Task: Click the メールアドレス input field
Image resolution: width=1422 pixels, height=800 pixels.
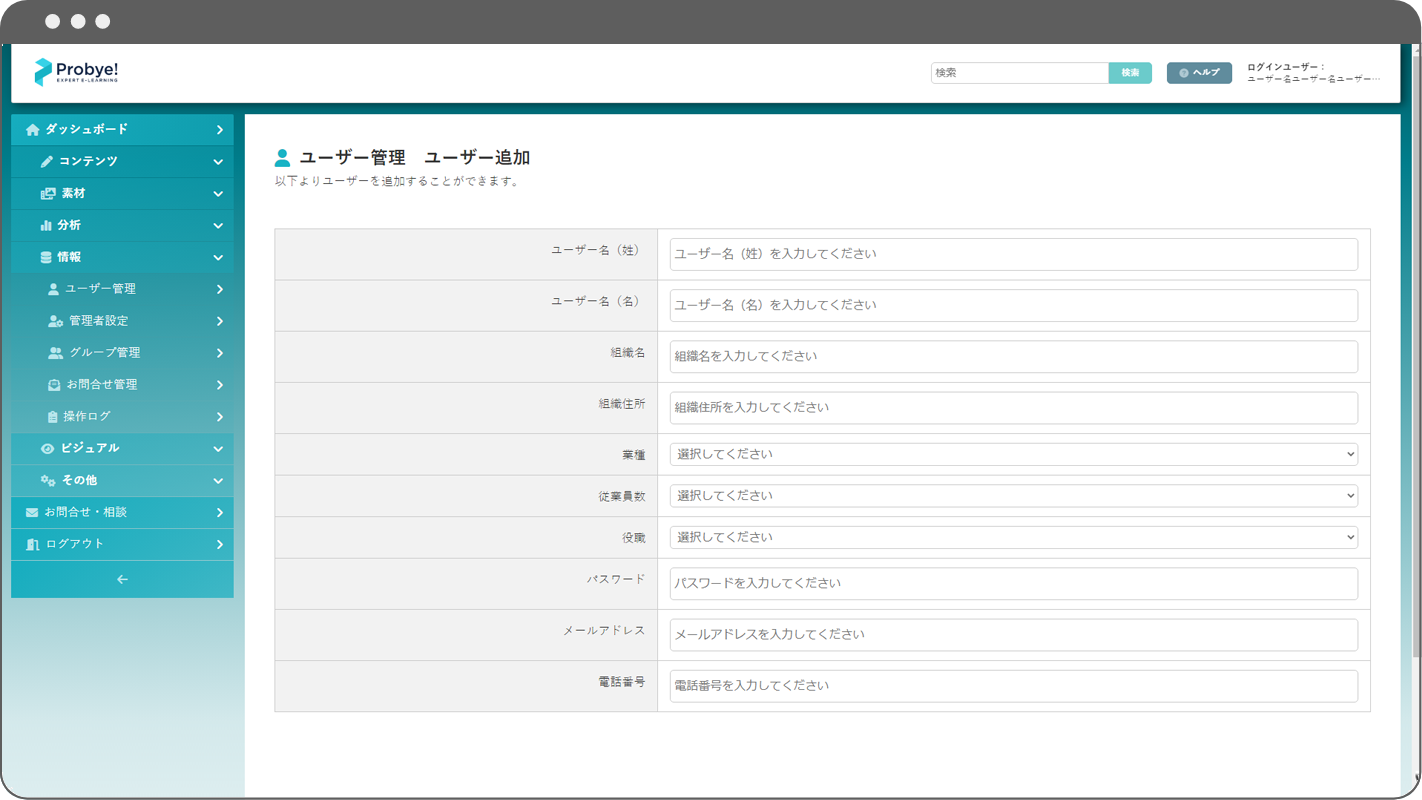Action: (x=1013, y=634)
